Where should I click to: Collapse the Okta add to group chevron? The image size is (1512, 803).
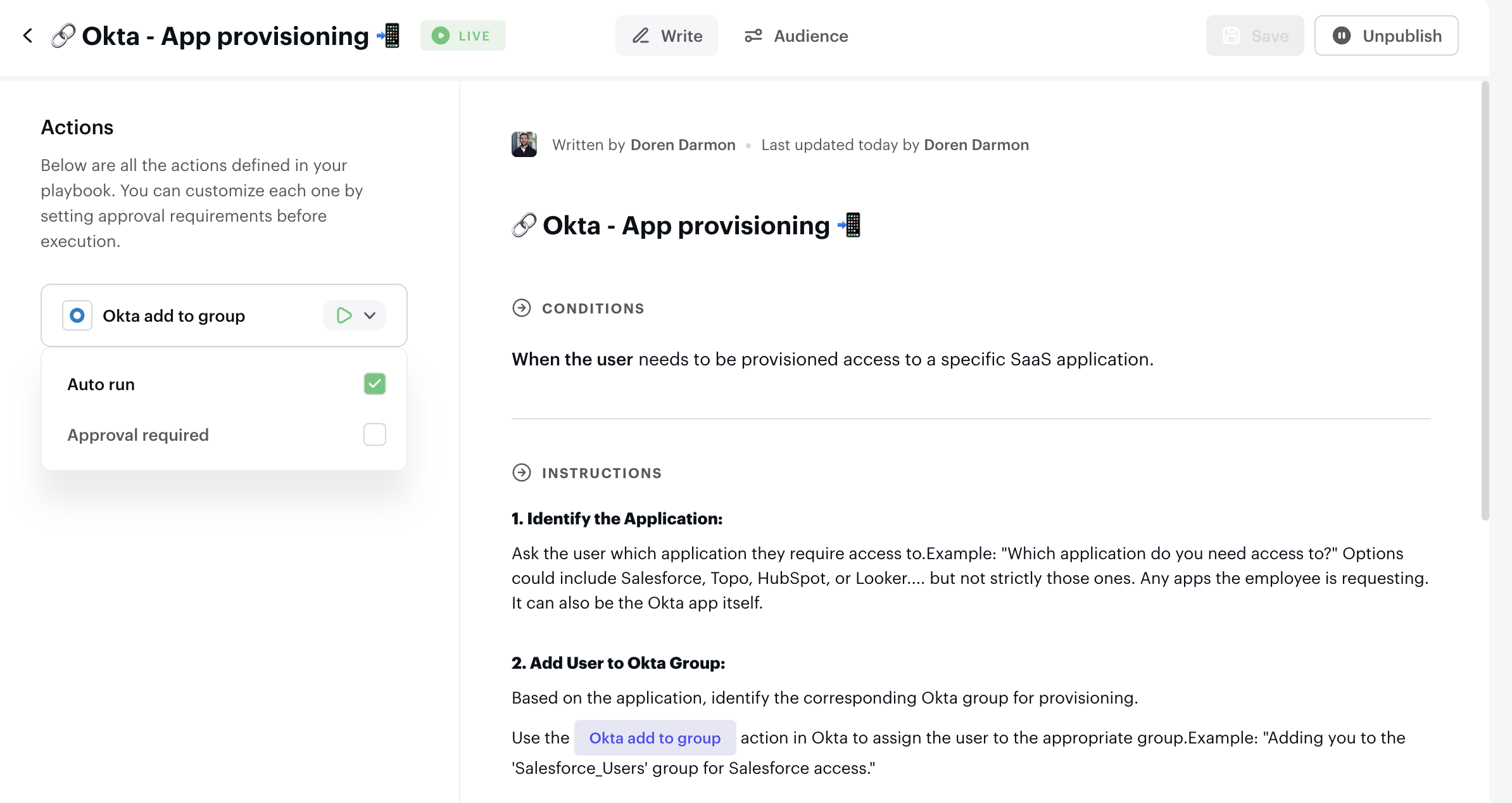370,315
